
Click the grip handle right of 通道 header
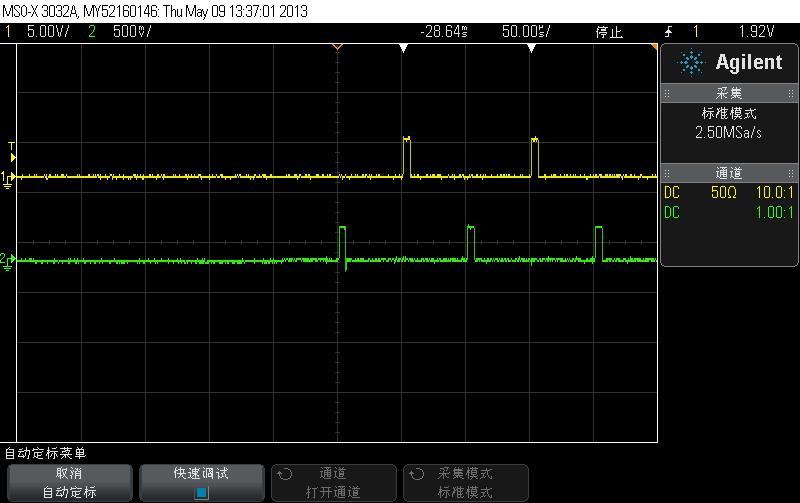click(791, 173)
